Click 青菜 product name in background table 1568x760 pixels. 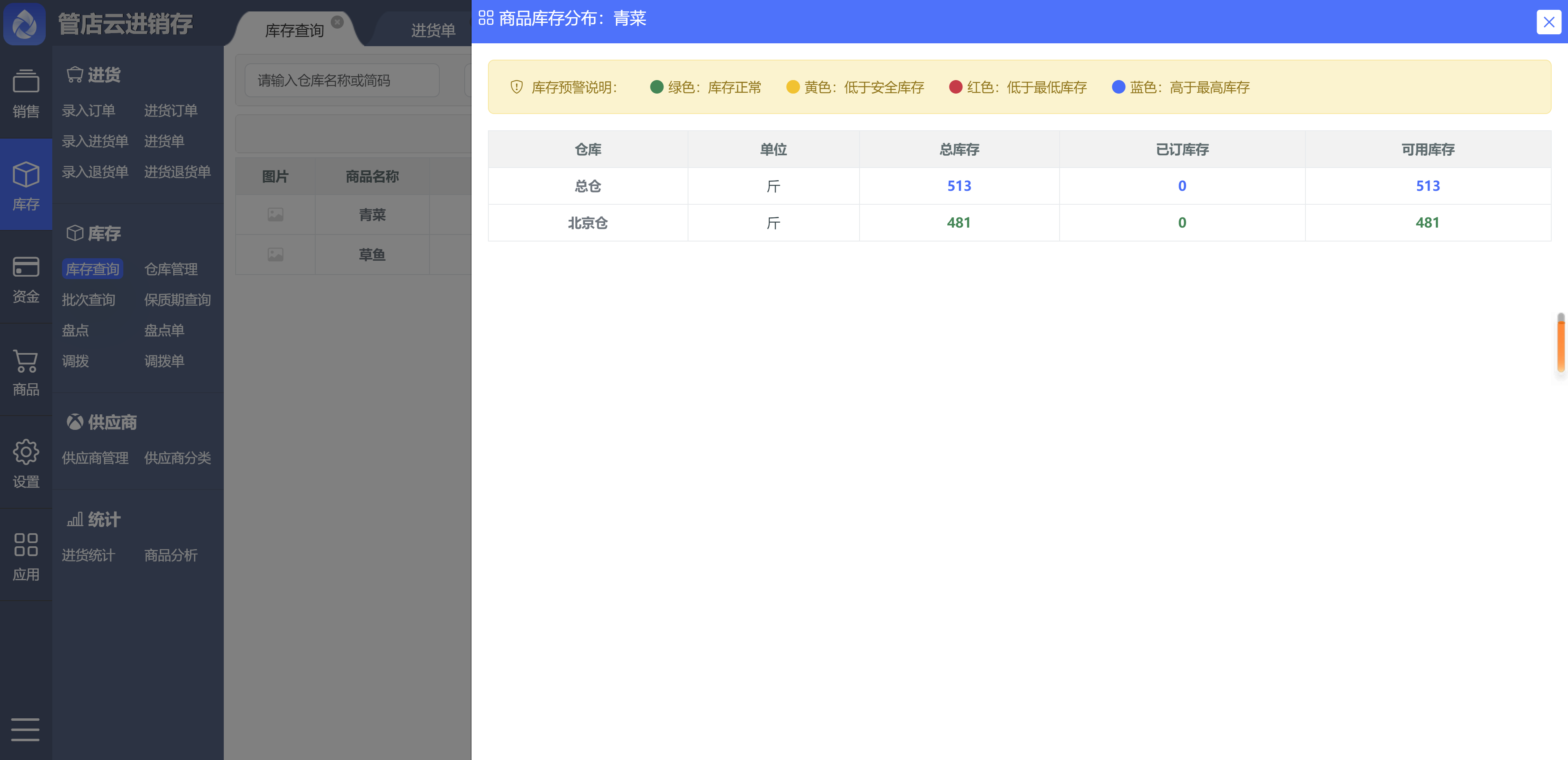click(x=372, y=215)
